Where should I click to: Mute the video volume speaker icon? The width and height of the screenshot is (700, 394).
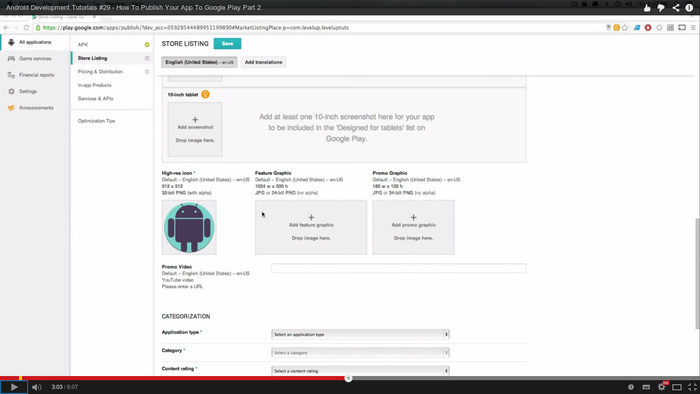37,387
